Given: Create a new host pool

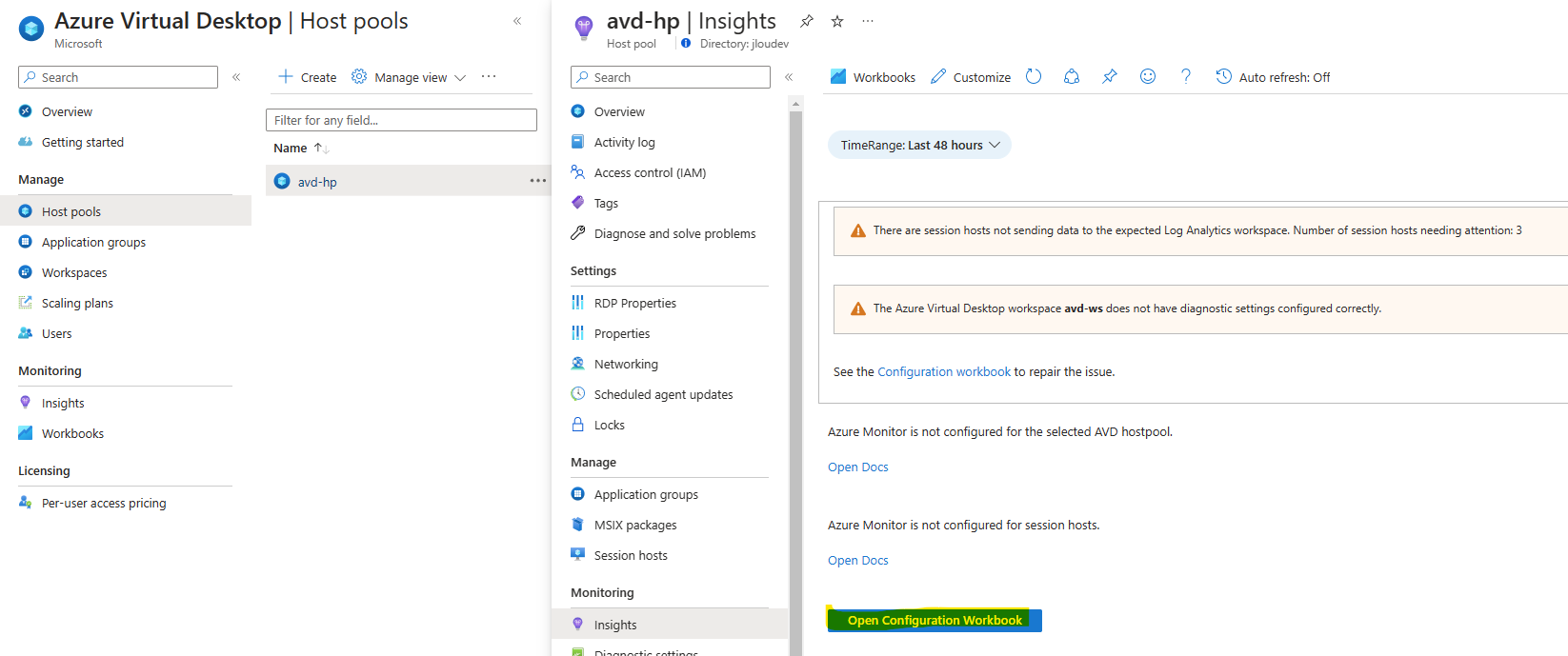Looking at the screenshot, I should coord(307,77).
